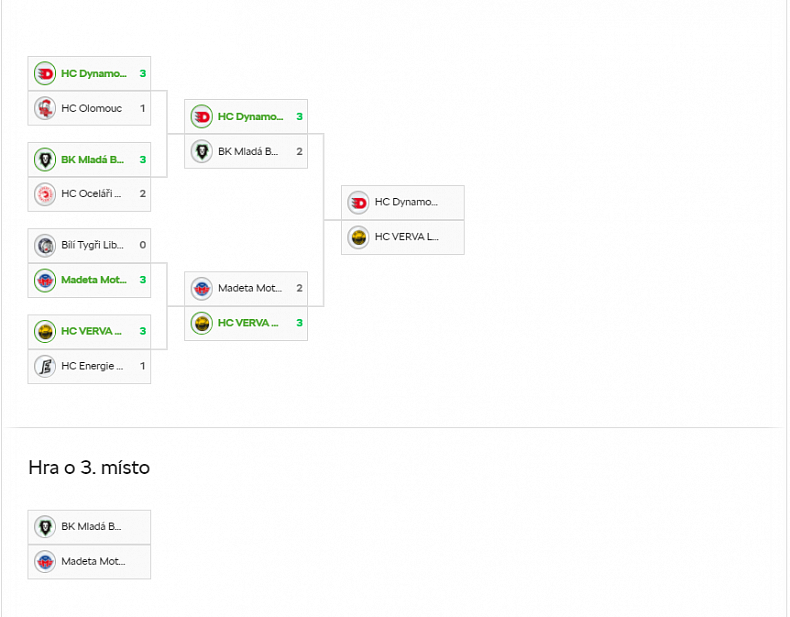Click the HC Energie team logo

pos(45,366)
